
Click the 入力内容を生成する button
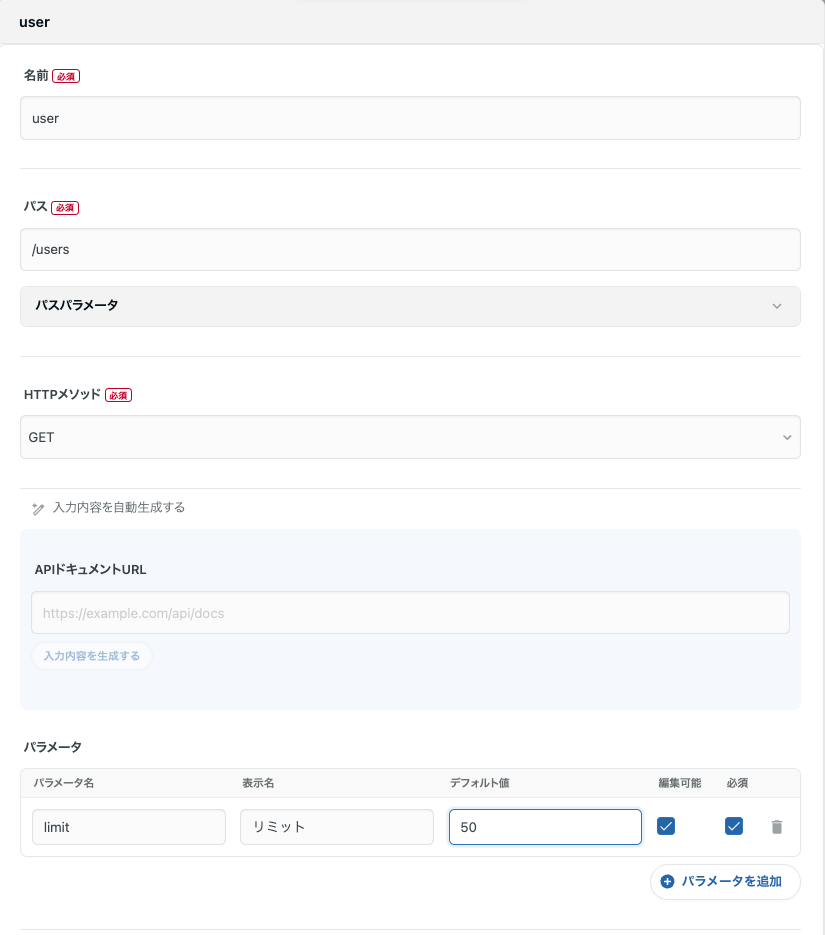point(92,656)
